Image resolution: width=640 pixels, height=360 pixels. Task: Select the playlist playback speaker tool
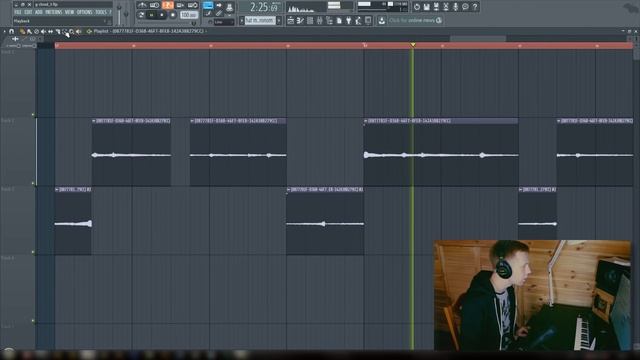(x=78, y=31)
